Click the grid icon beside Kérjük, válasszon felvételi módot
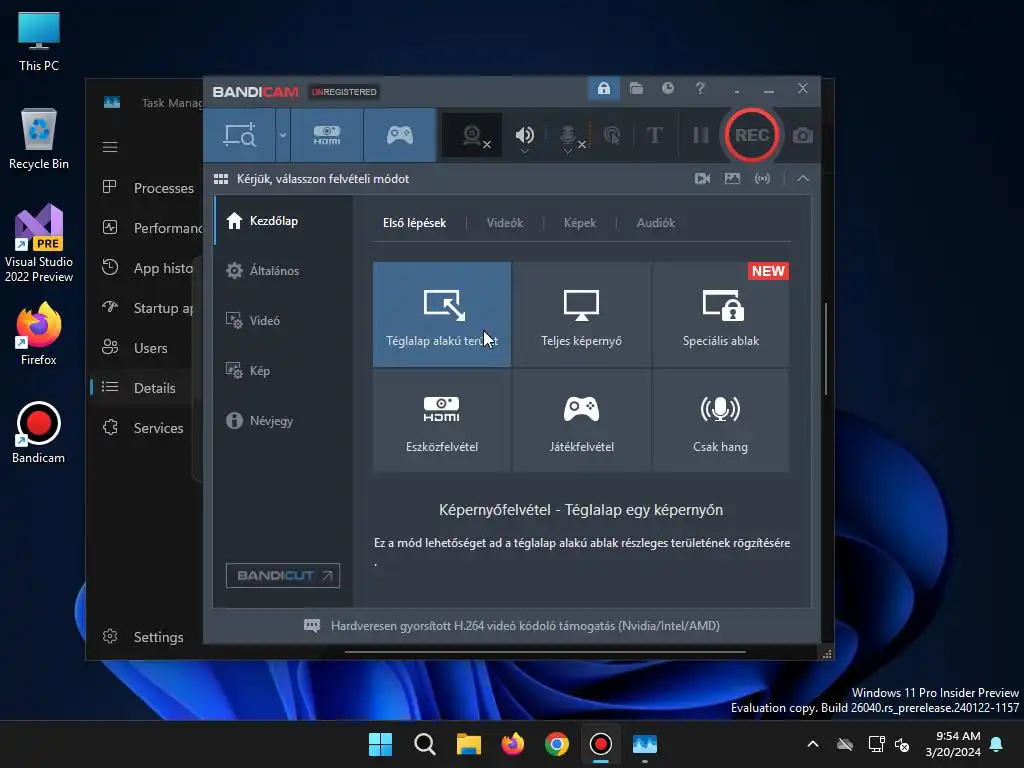Image resolution: width=1024 pixels, height=768 pixels. tap(221, 179)
